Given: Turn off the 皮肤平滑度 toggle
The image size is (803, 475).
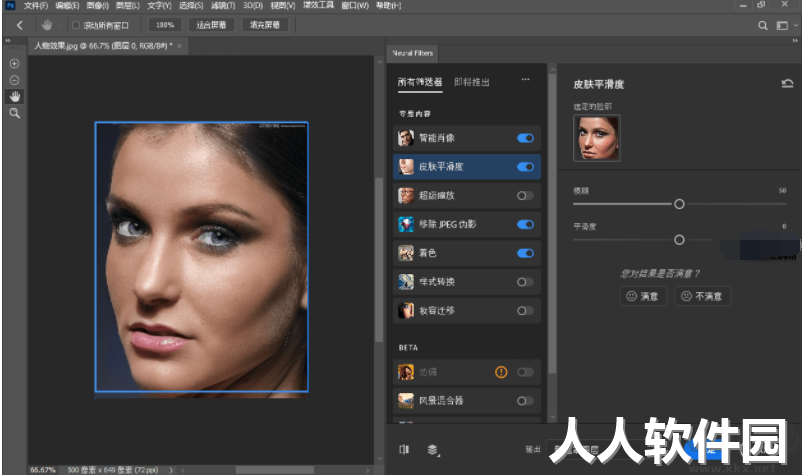Looking at the screenshot, I should 525,167.
